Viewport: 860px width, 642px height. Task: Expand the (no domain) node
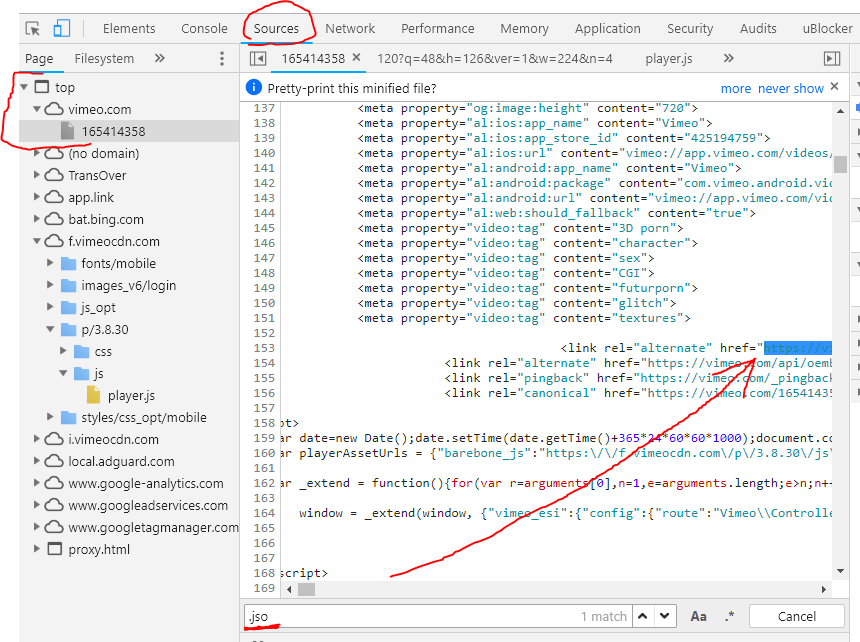(x=37, y=153)
